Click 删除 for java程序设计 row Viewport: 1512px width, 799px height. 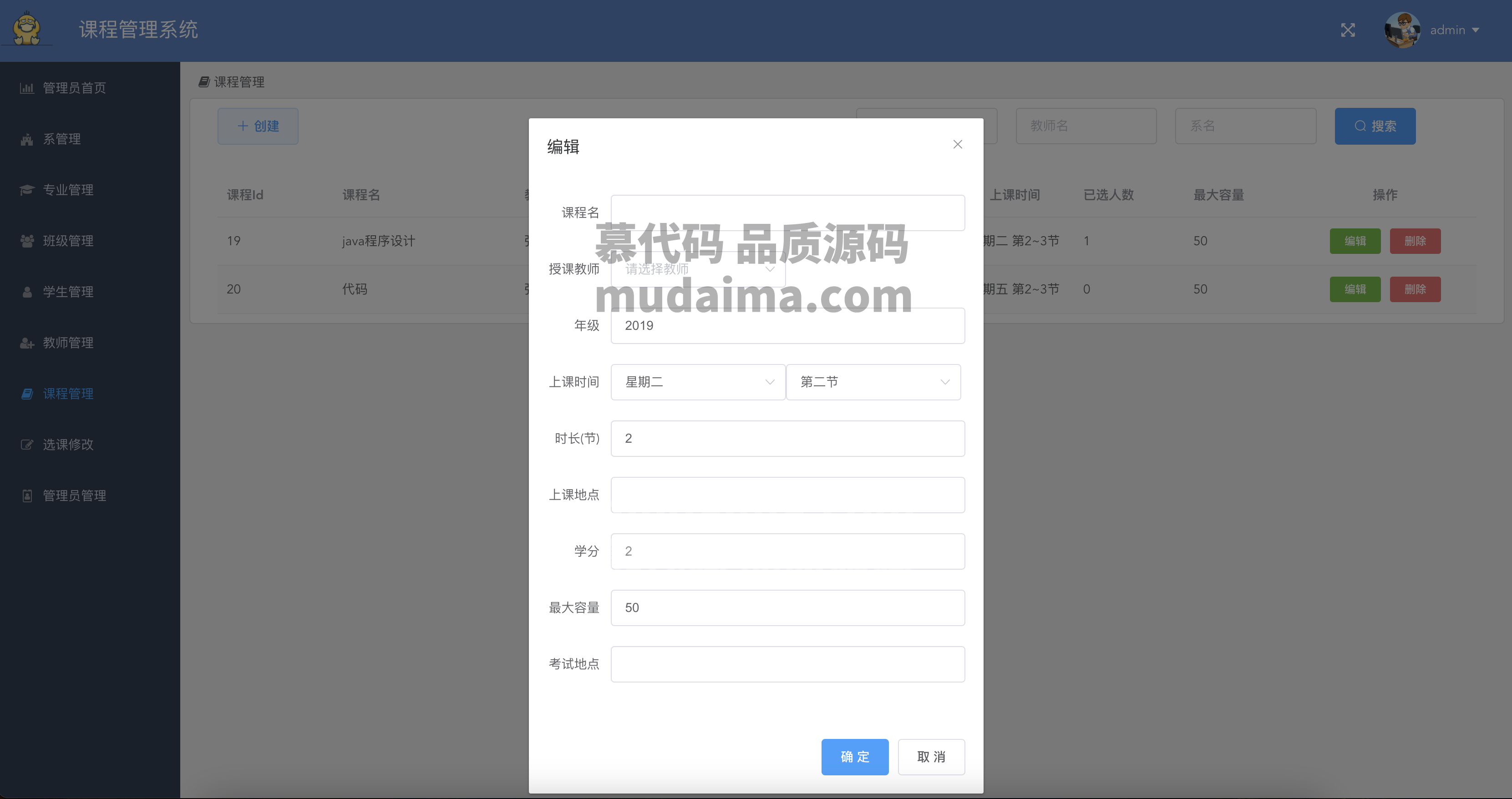[1415, 241]
